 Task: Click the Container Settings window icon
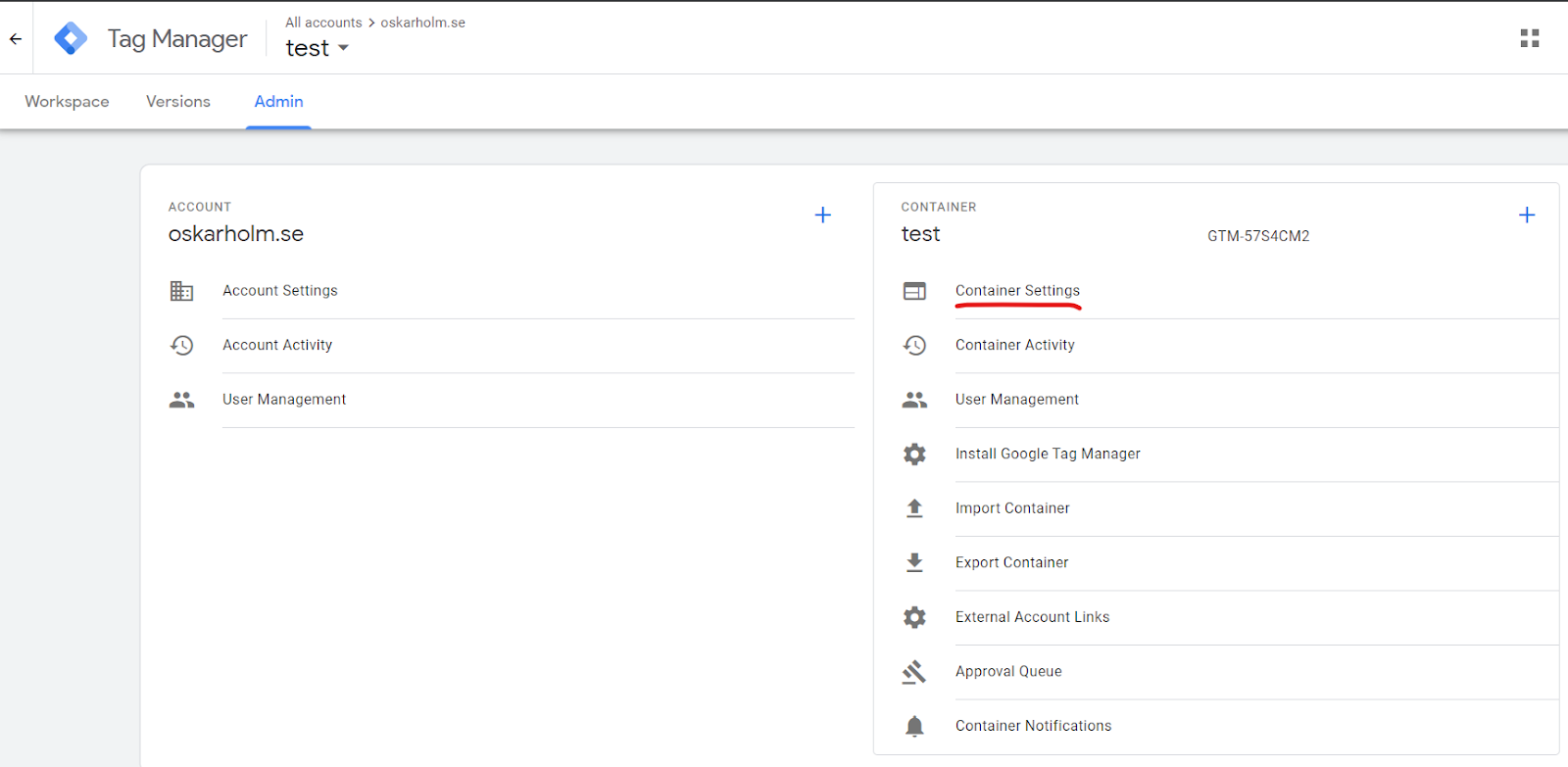(x=914, y=291)
